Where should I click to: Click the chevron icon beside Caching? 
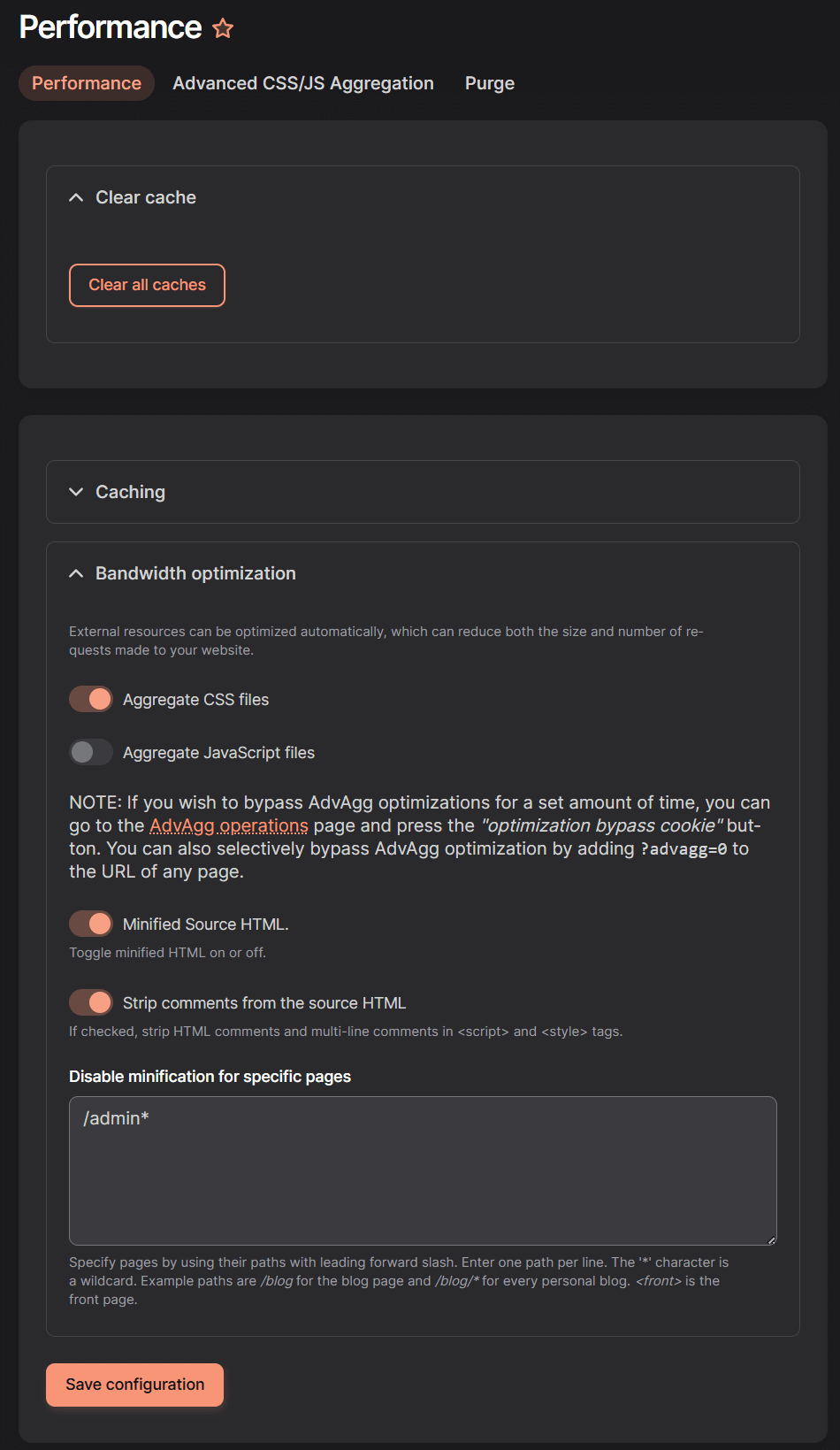point(76,492)
